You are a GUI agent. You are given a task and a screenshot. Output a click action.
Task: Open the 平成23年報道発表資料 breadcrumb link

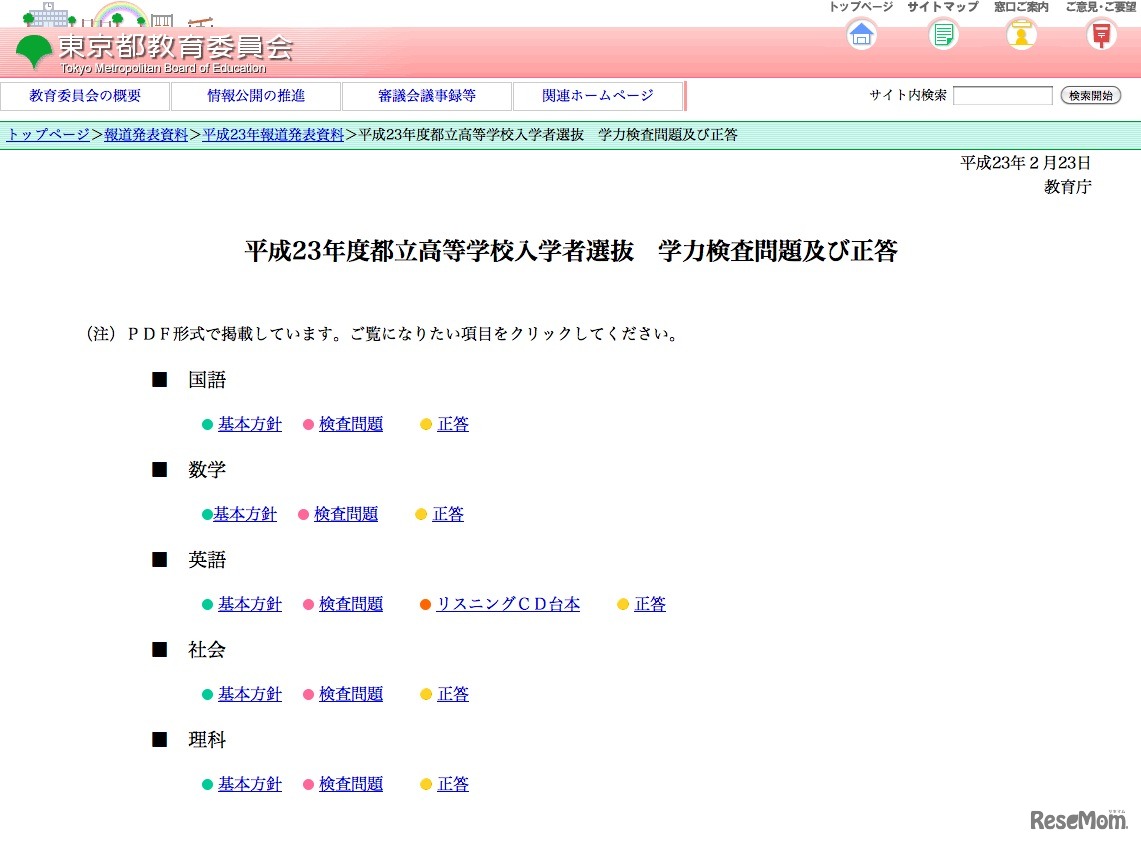(x=273, y=133)
